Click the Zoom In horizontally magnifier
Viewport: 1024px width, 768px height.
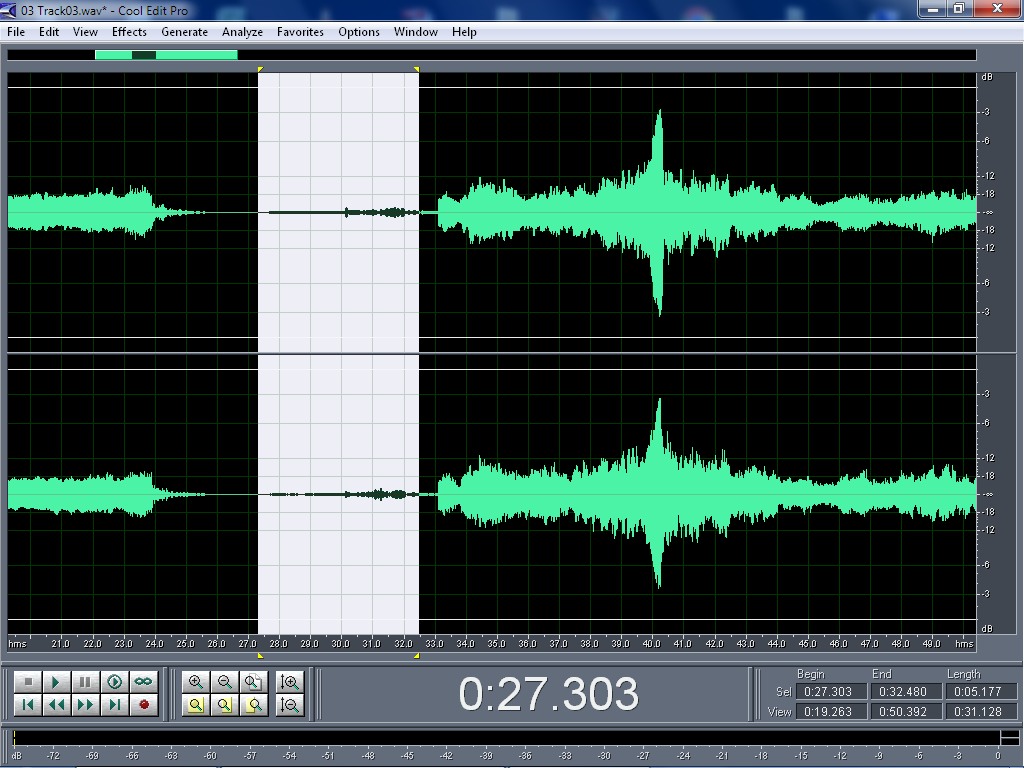point(195,682)
